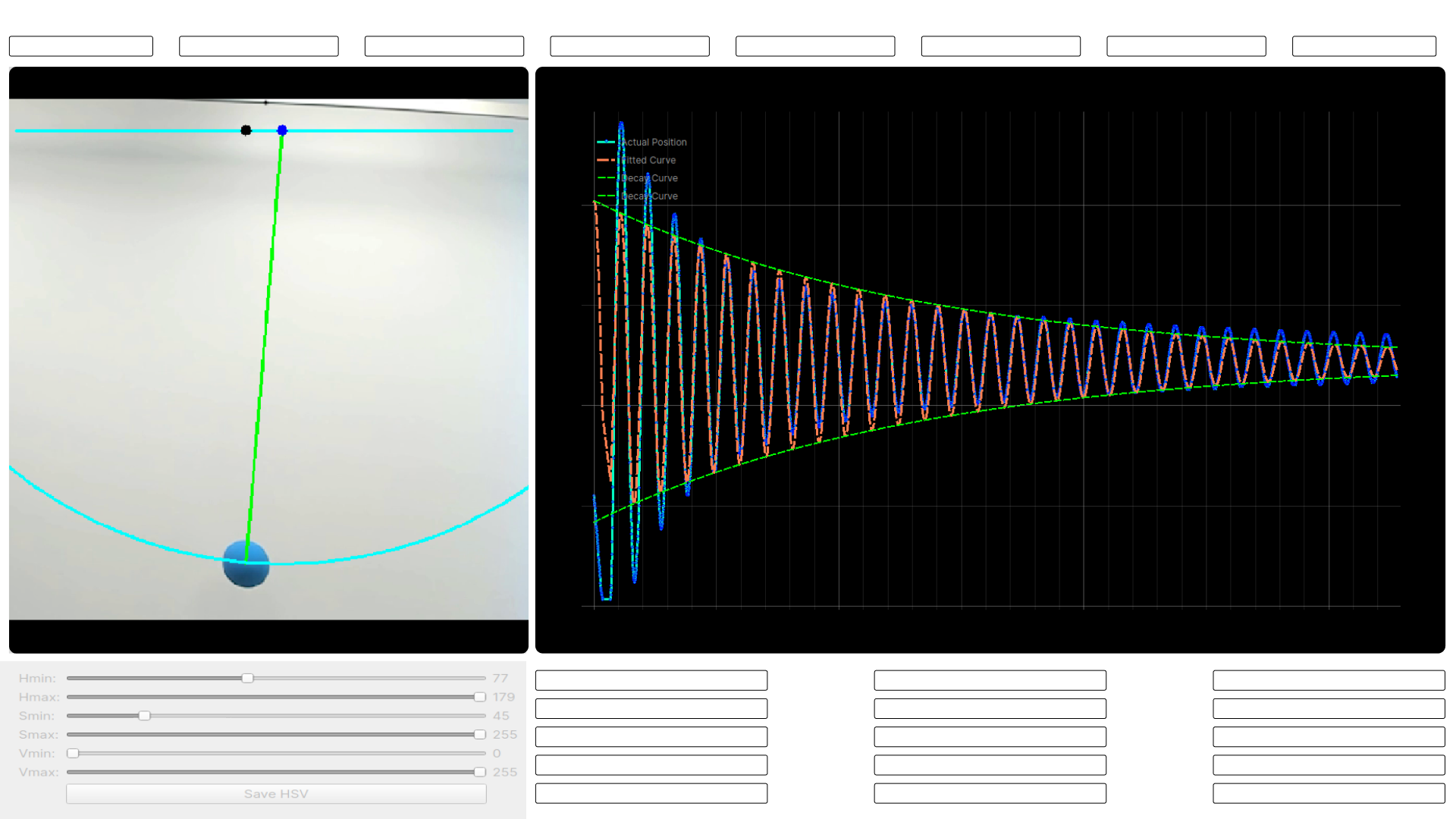Click the Smin slider handle

[144, 715]
